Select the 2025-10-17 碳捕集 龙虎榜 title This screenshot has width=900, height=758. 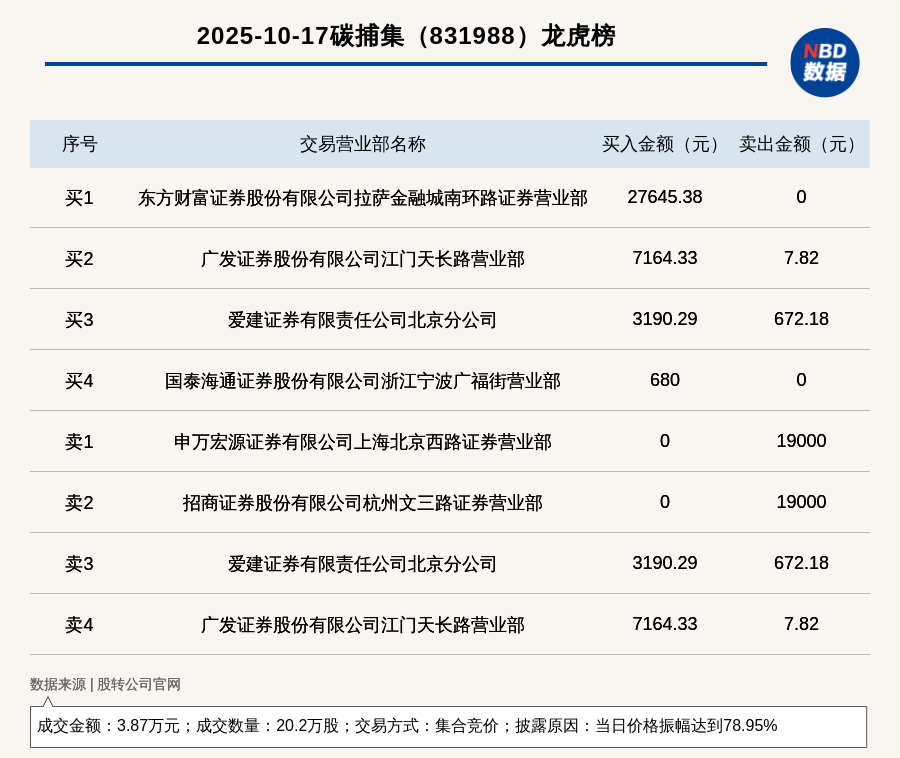(406, 36)
